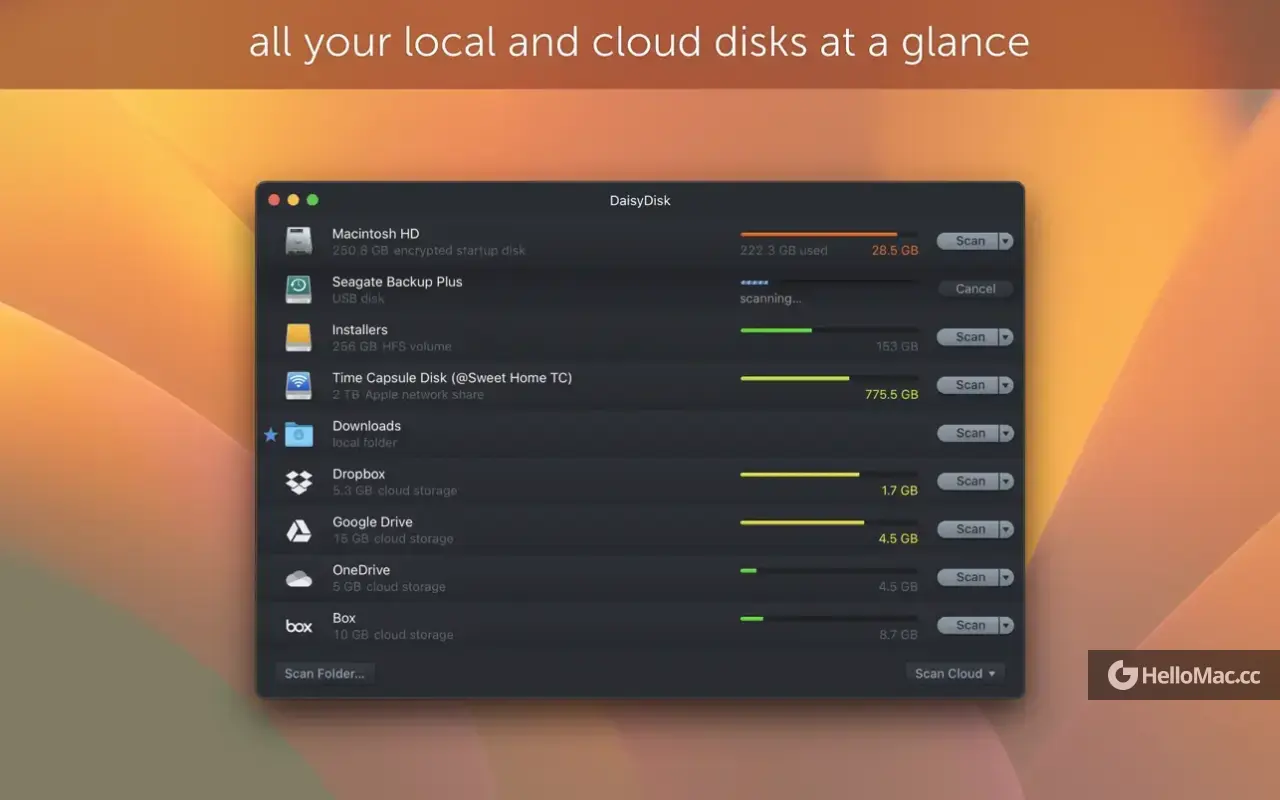Viewport: 1280px width, 800px height.
Task: Select the Time Capsule Disk (@Sweet Home TC) text
Action: point(452,378)
